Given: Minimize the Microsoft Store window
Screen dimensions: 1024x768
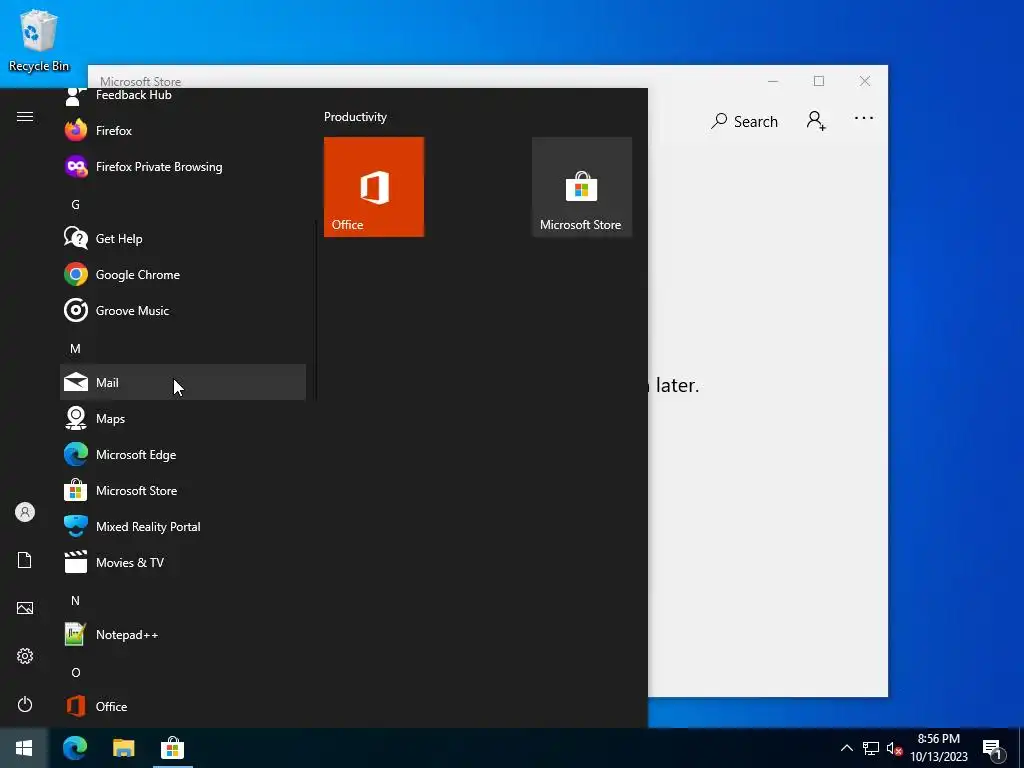Looking at the screenshot, I should [773, 81].
